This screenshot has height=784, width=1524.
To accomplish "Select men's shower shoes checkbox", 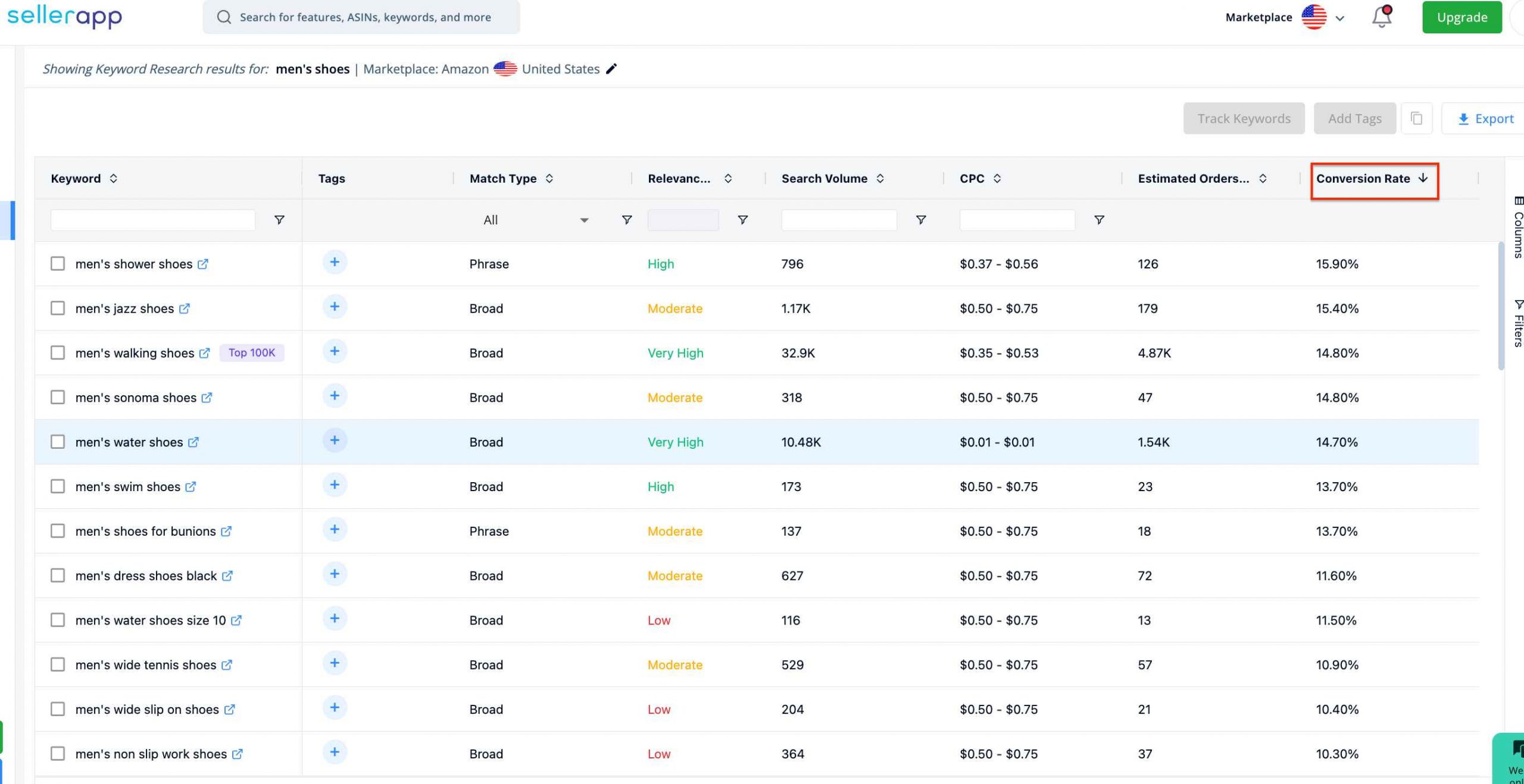I will point(58,264).
